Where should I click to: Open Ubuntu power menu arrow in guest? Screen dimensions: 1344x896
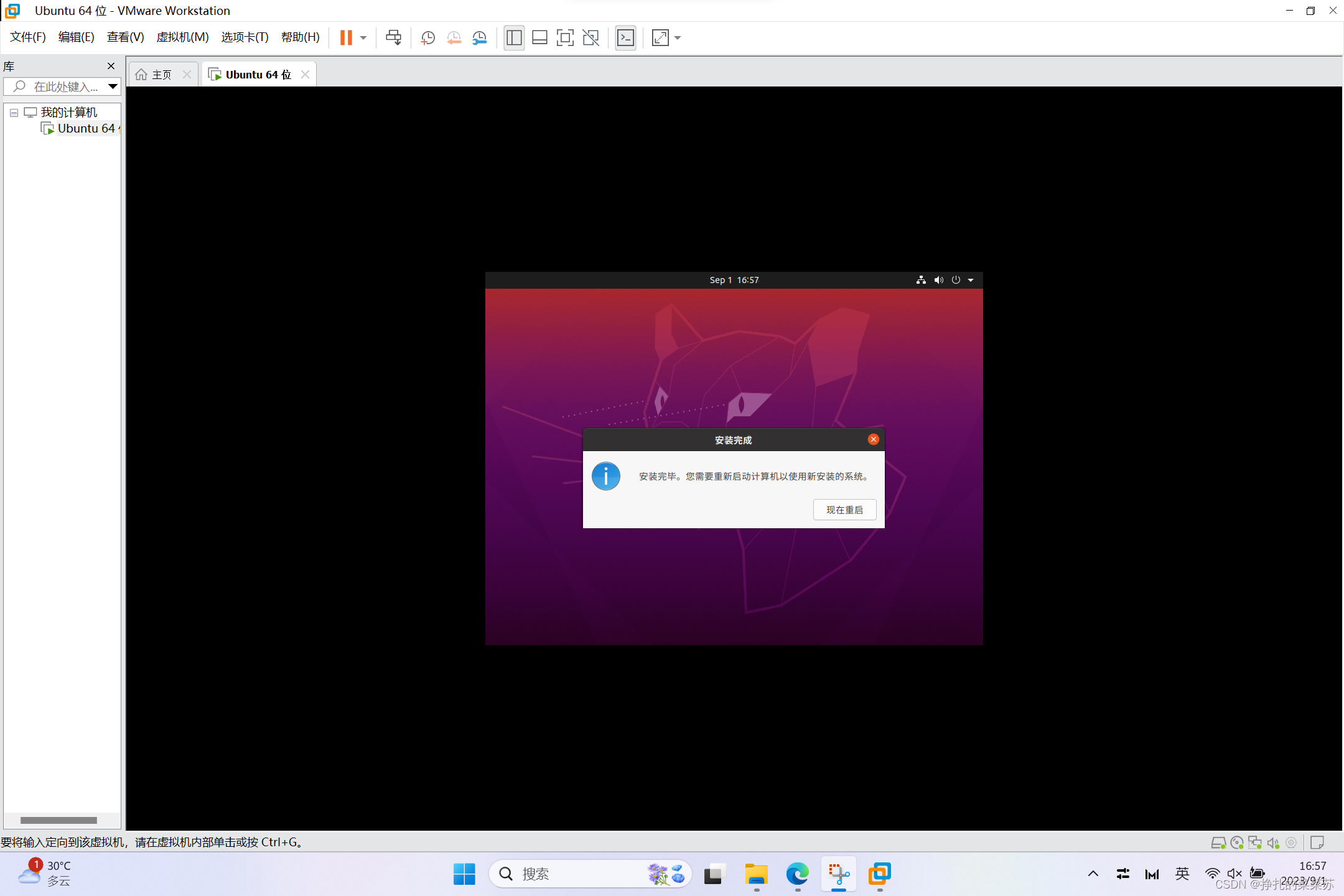[971, 280]
